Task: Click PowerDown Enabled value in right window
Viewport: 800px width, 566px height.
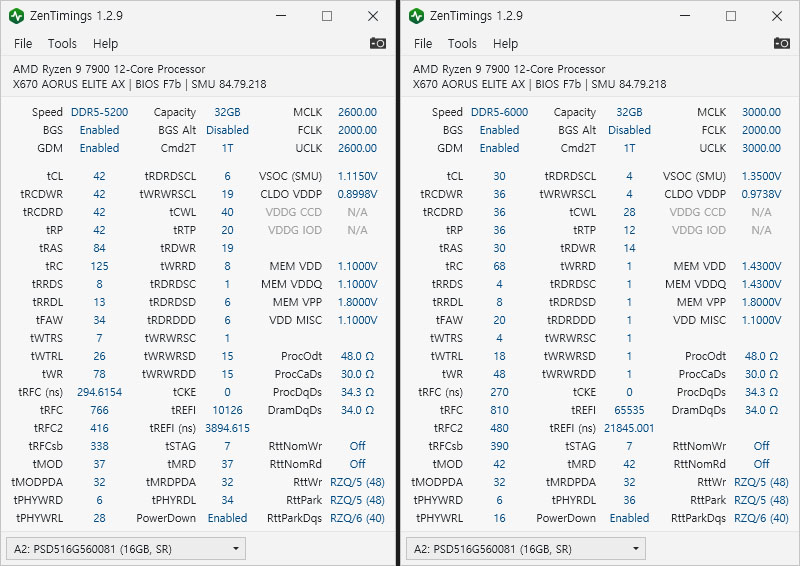Action: pos(629,518)
